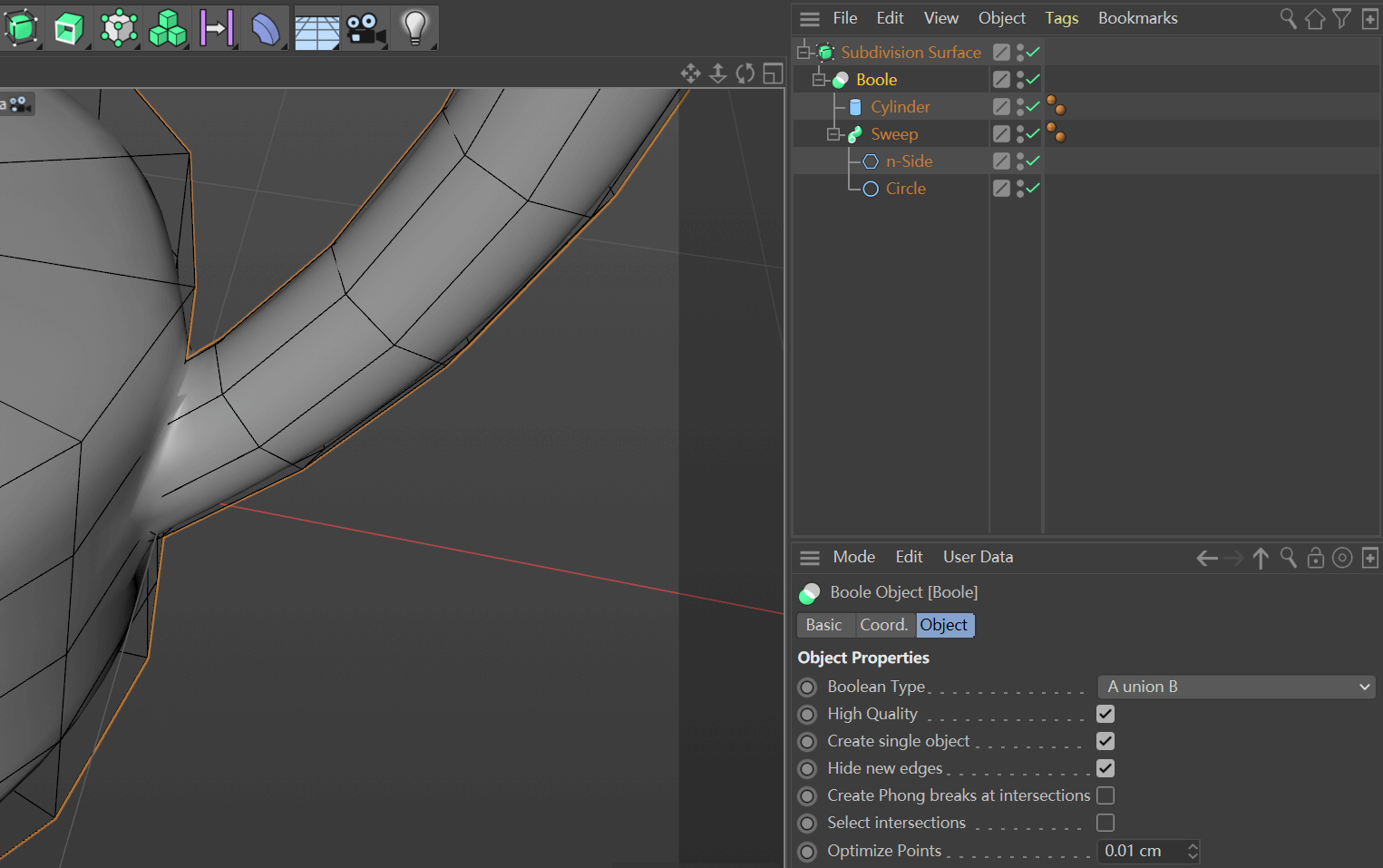
Task: Go up one level in Attribute Manager
Action: click(1261, 558)
